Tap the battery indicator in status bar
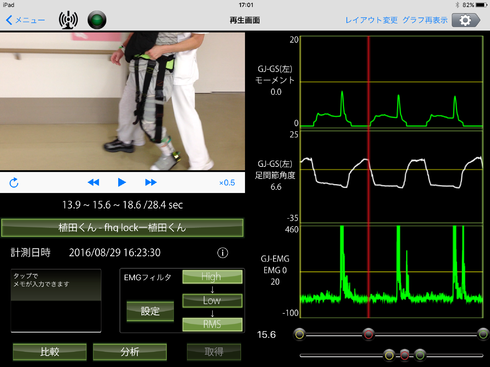The width and height of the screenshot is (490, 367). click(x=482, y=5)
